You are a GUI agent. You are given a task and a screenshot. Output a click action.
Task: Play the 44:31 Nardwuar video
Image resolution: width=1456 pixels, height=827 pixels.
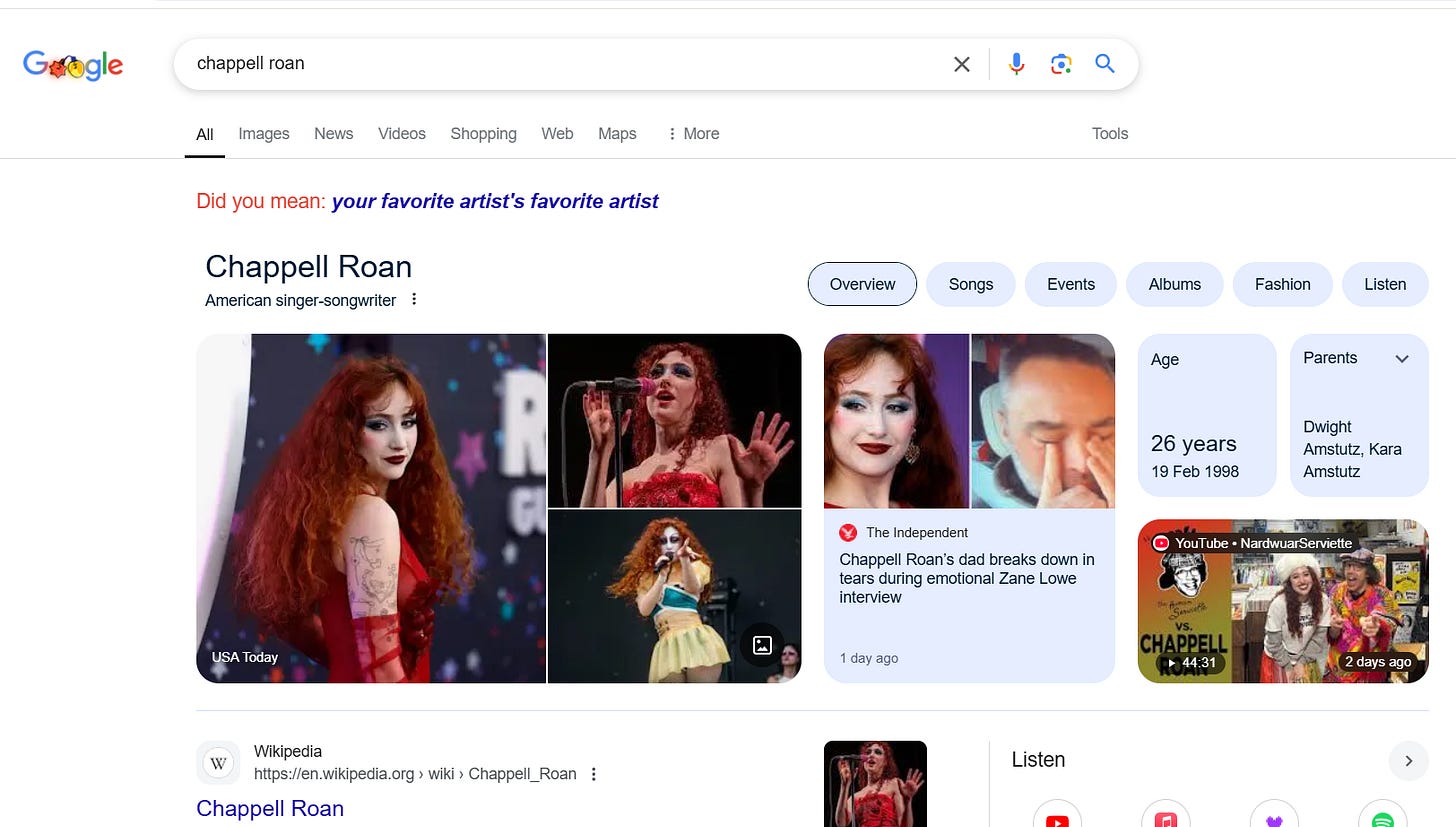pyautogui.click(x=1283, y=601)
